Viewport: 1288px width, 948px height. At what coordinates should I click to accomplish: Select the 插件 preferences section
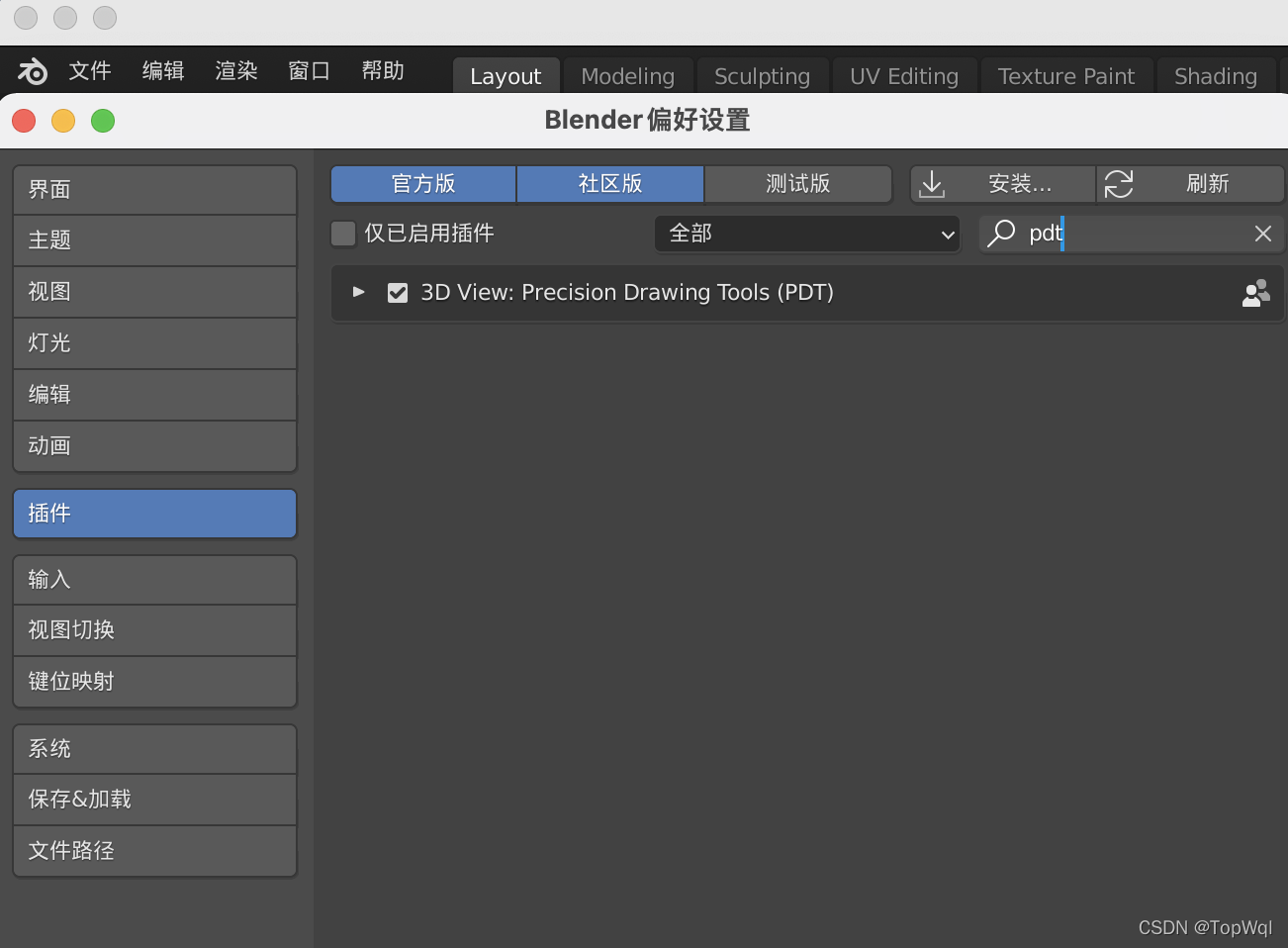click(154, 514)
